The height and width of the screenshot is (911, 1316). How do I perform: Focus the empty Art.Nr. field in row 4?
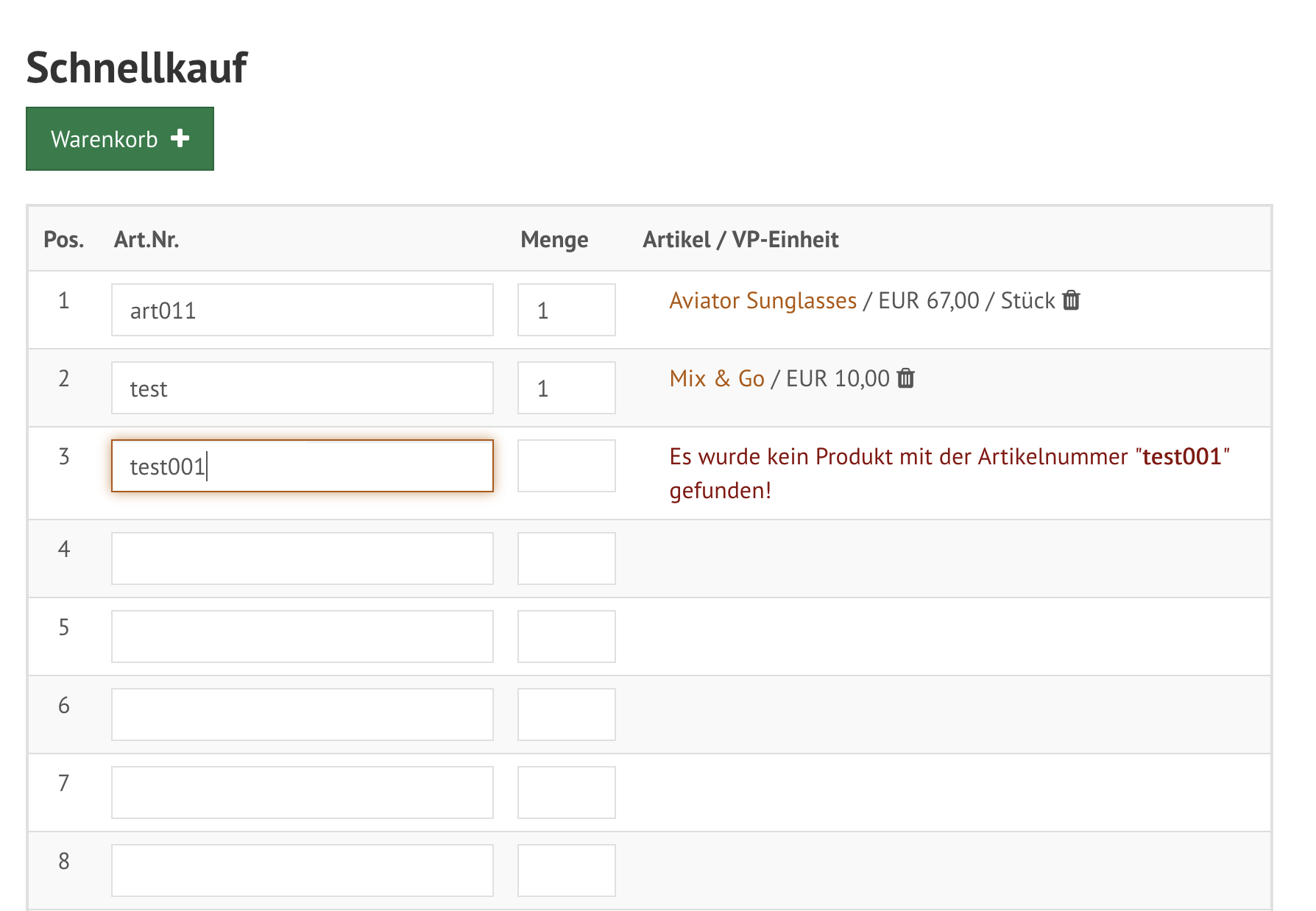point(302,559)
